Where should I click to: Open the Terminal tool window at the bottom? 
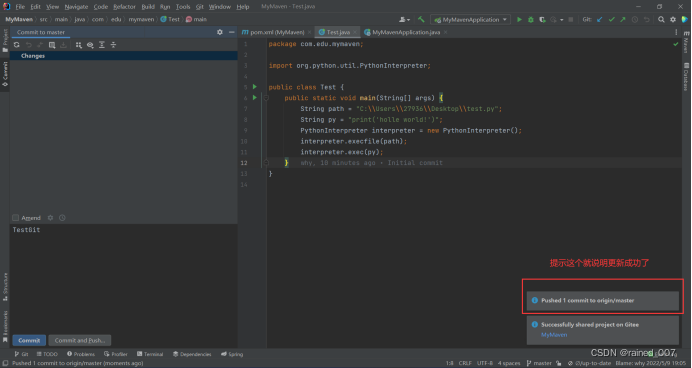[150, 354]
